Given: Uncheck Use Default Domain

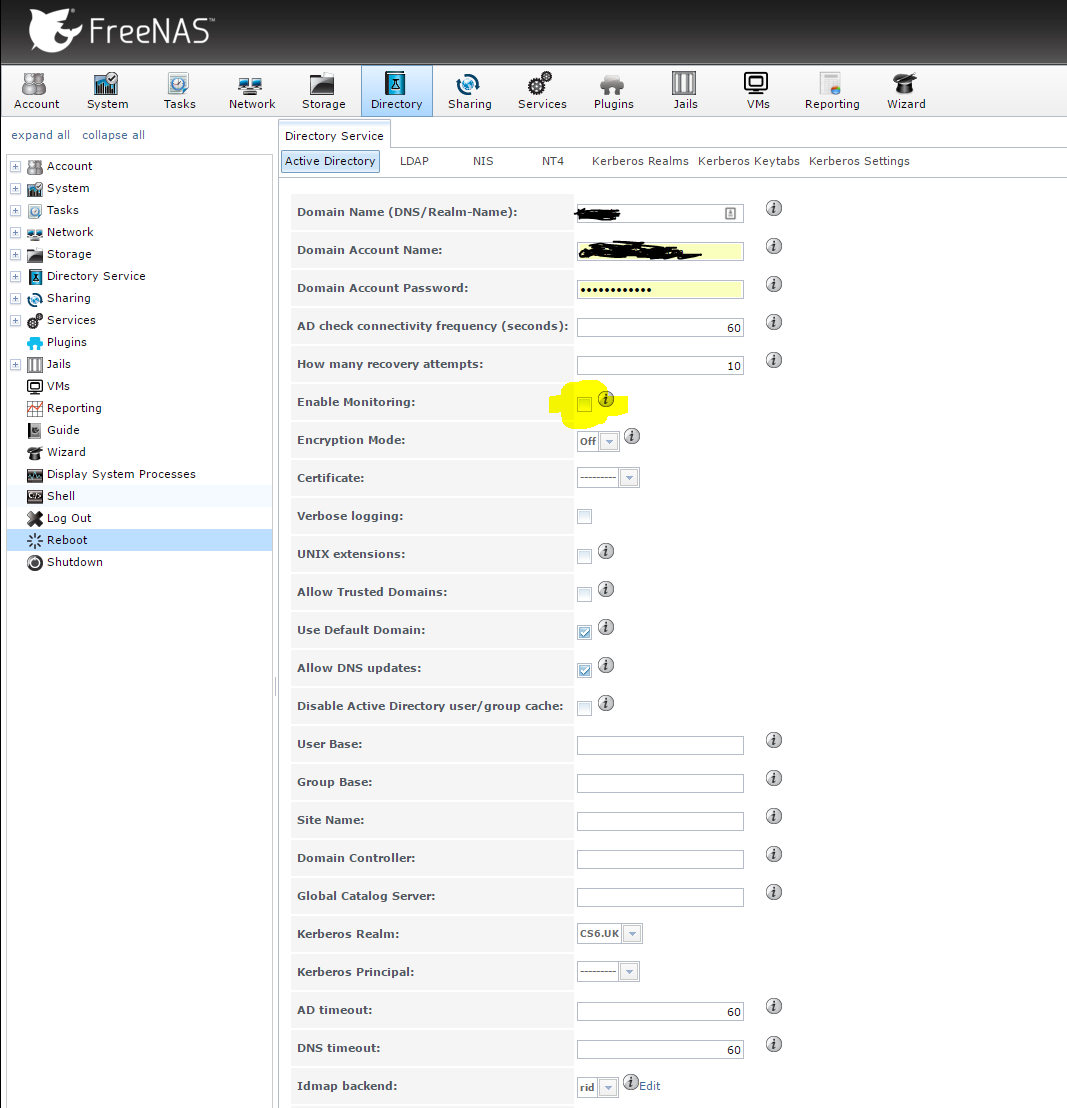Looking at the screenshot, I should [x=584, y=632].
